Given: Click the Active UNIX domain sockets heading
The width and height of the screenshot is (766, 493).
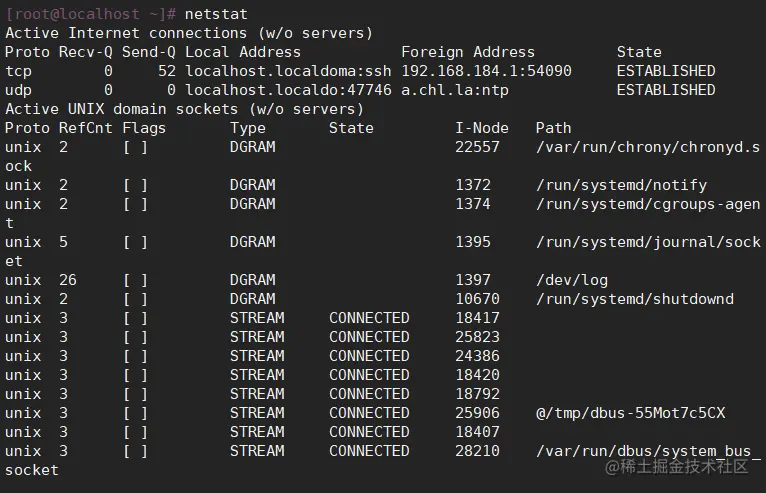Looking at the screenshot, I should (x=184, y=109).
